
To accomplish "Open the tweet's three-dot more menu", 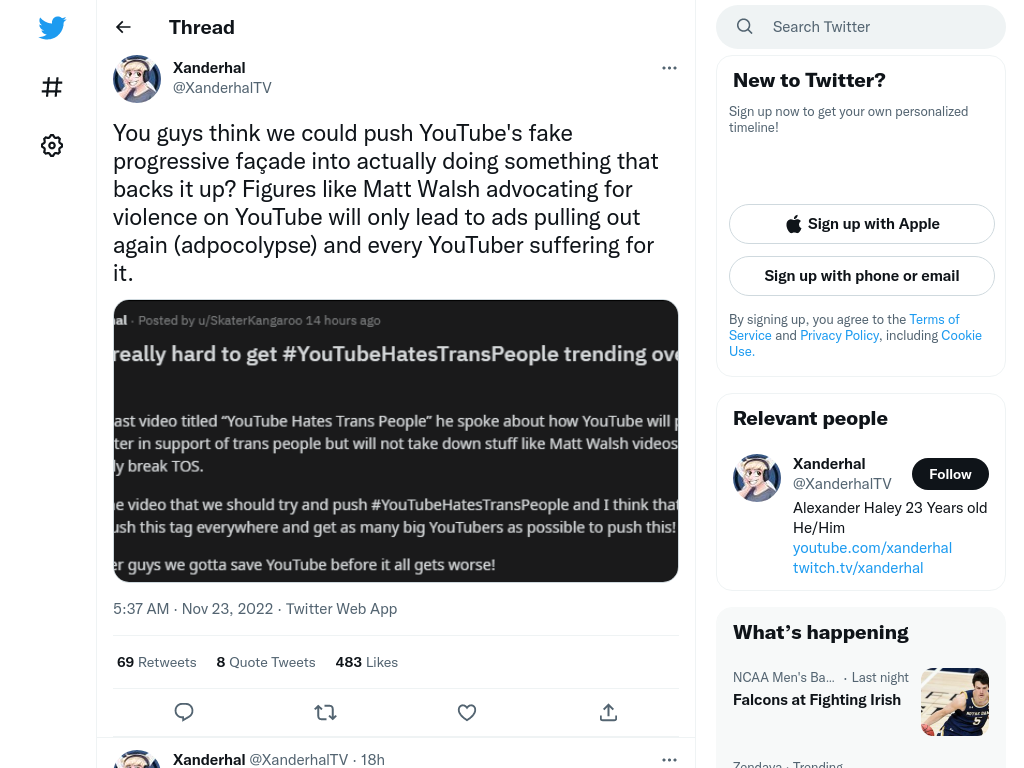I will 669,68.
